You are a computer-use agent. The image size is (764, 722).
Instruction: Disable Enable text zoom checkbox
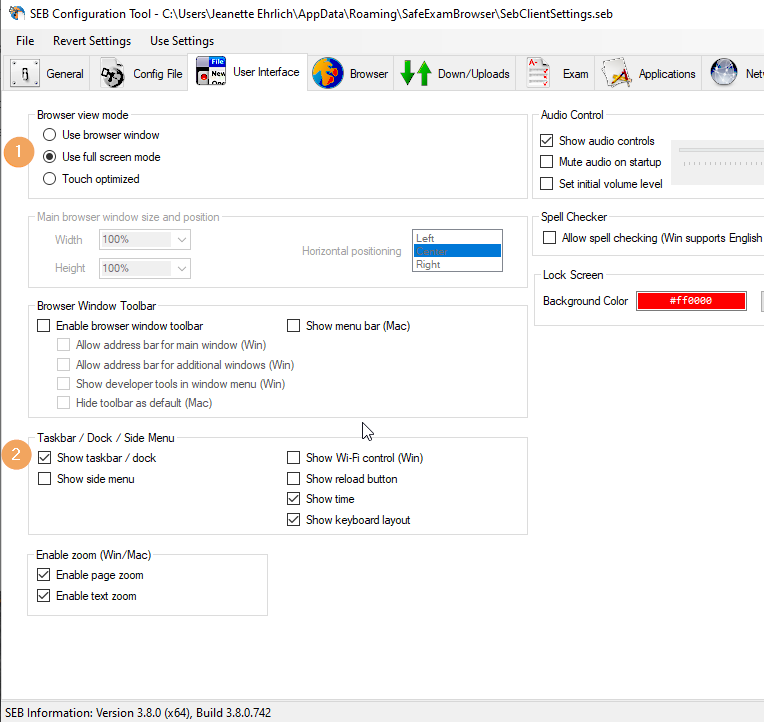(x=43, y=596)
